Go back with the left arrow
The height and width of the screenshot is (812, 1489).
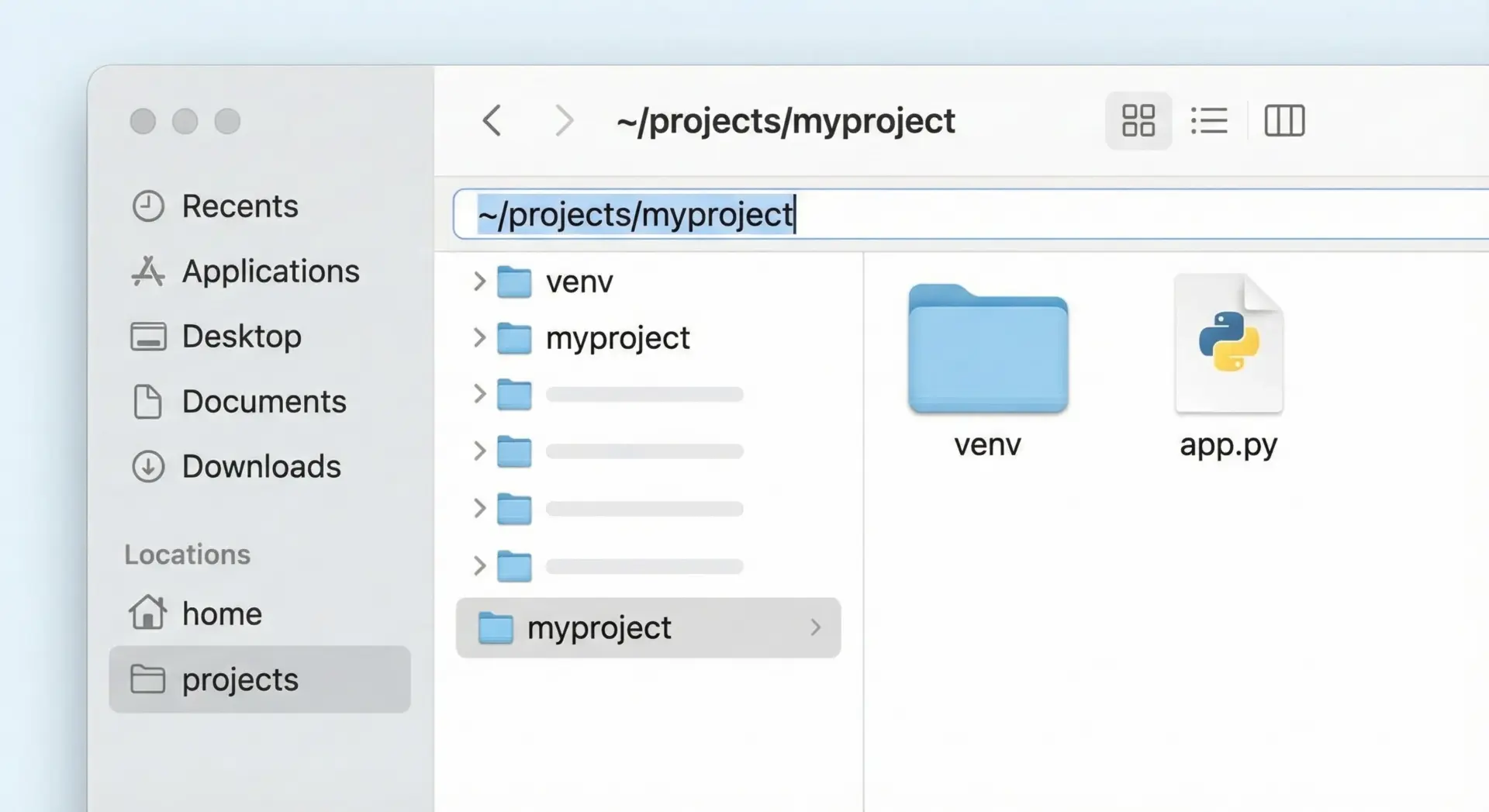pos(492,121)
